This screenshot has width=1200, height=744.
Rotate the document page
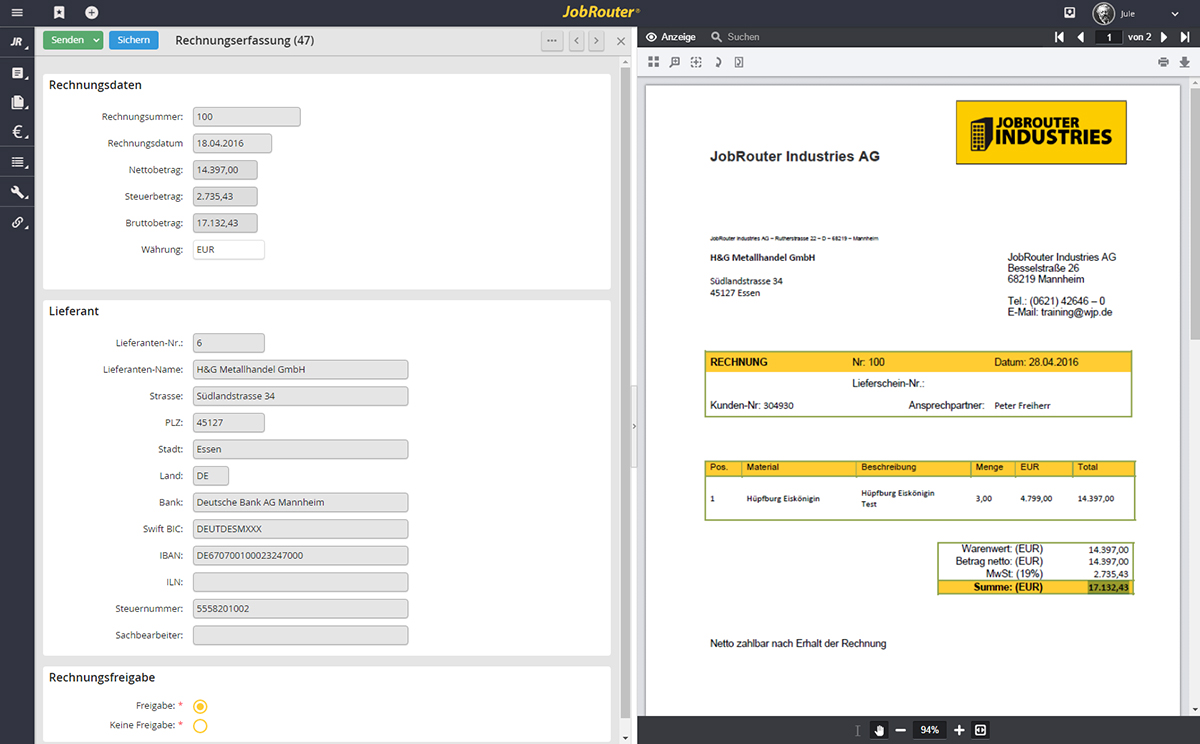click(x=718, y=62)
